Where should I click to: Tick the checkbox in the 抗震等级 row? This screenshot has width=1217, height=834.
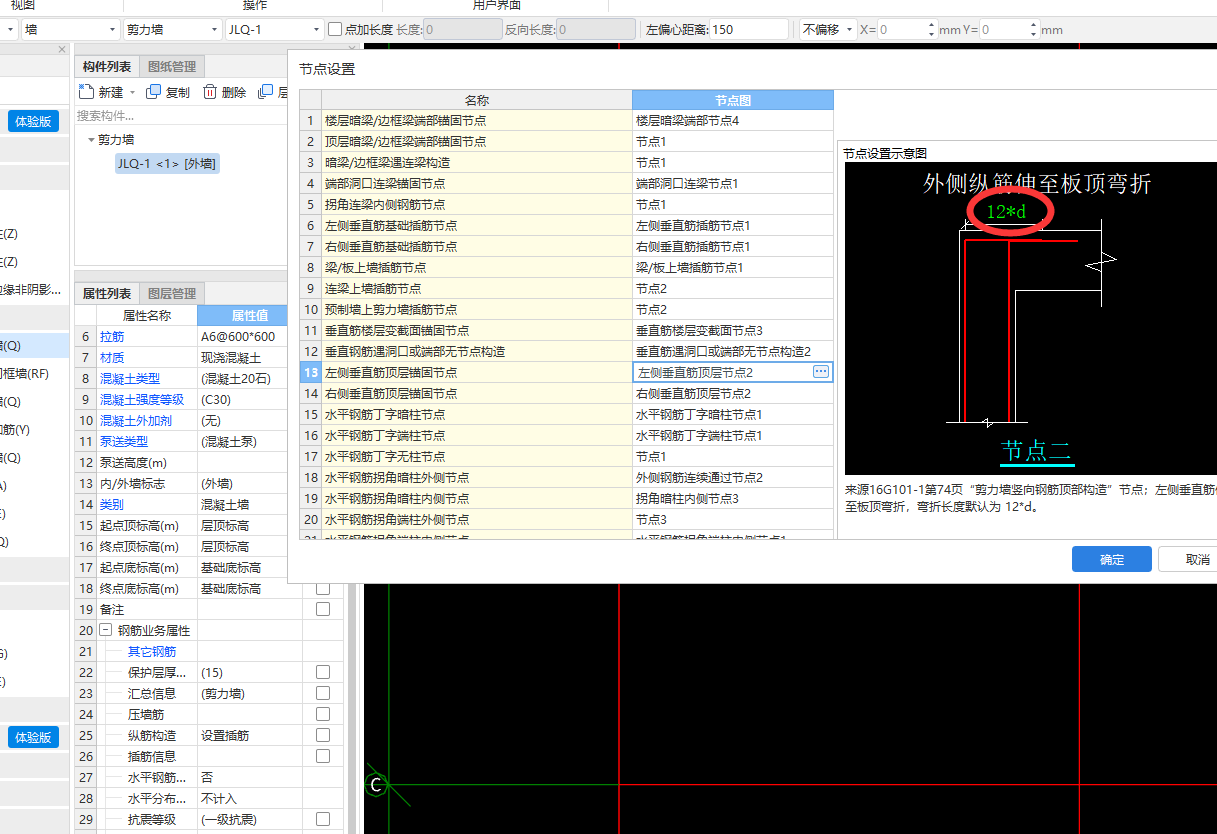click(x=323, y=819)
